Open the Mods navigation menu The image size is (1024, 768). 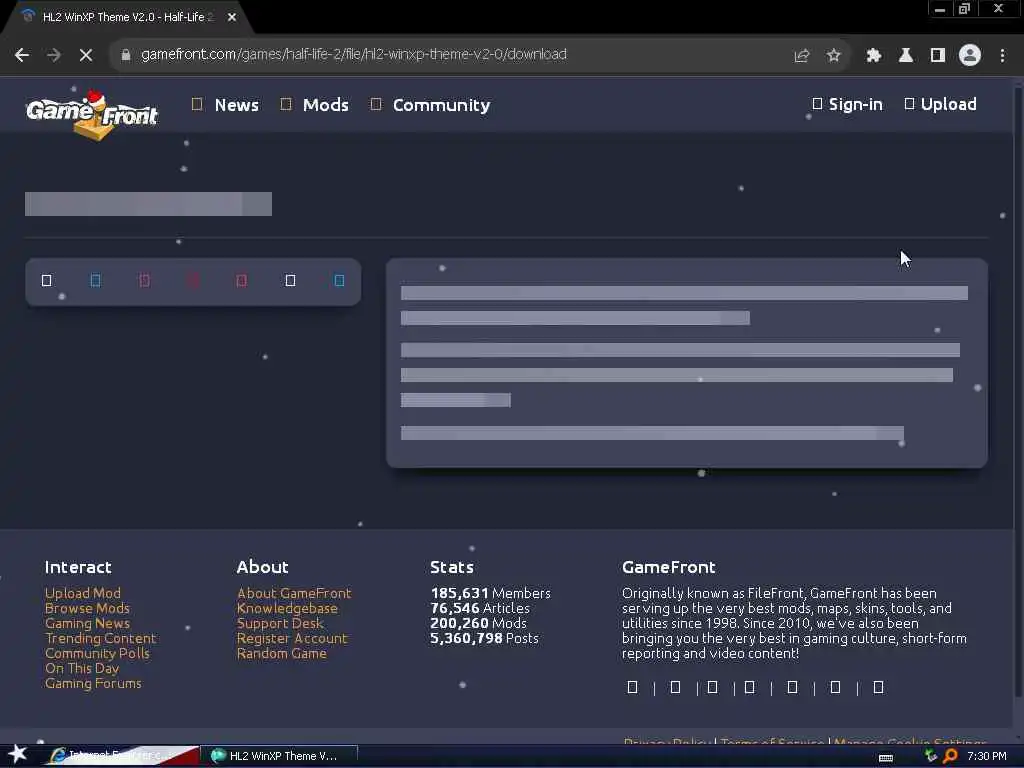point(315,104)
